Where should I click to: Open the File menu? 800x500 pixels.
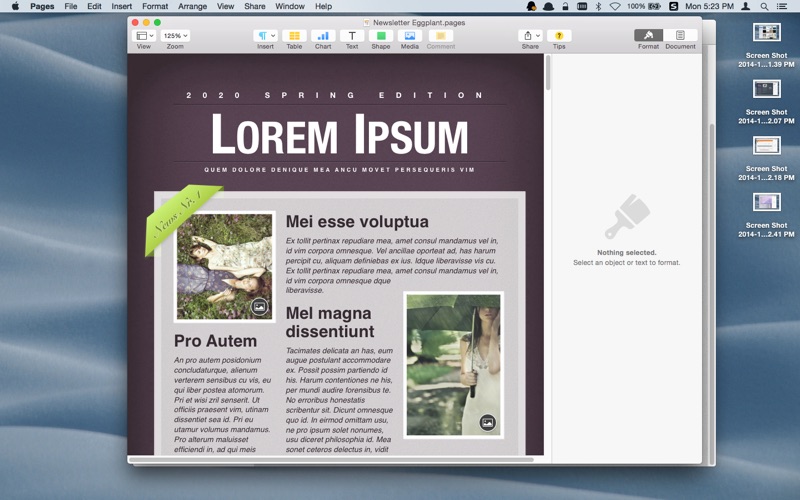[x=71, y=6]
